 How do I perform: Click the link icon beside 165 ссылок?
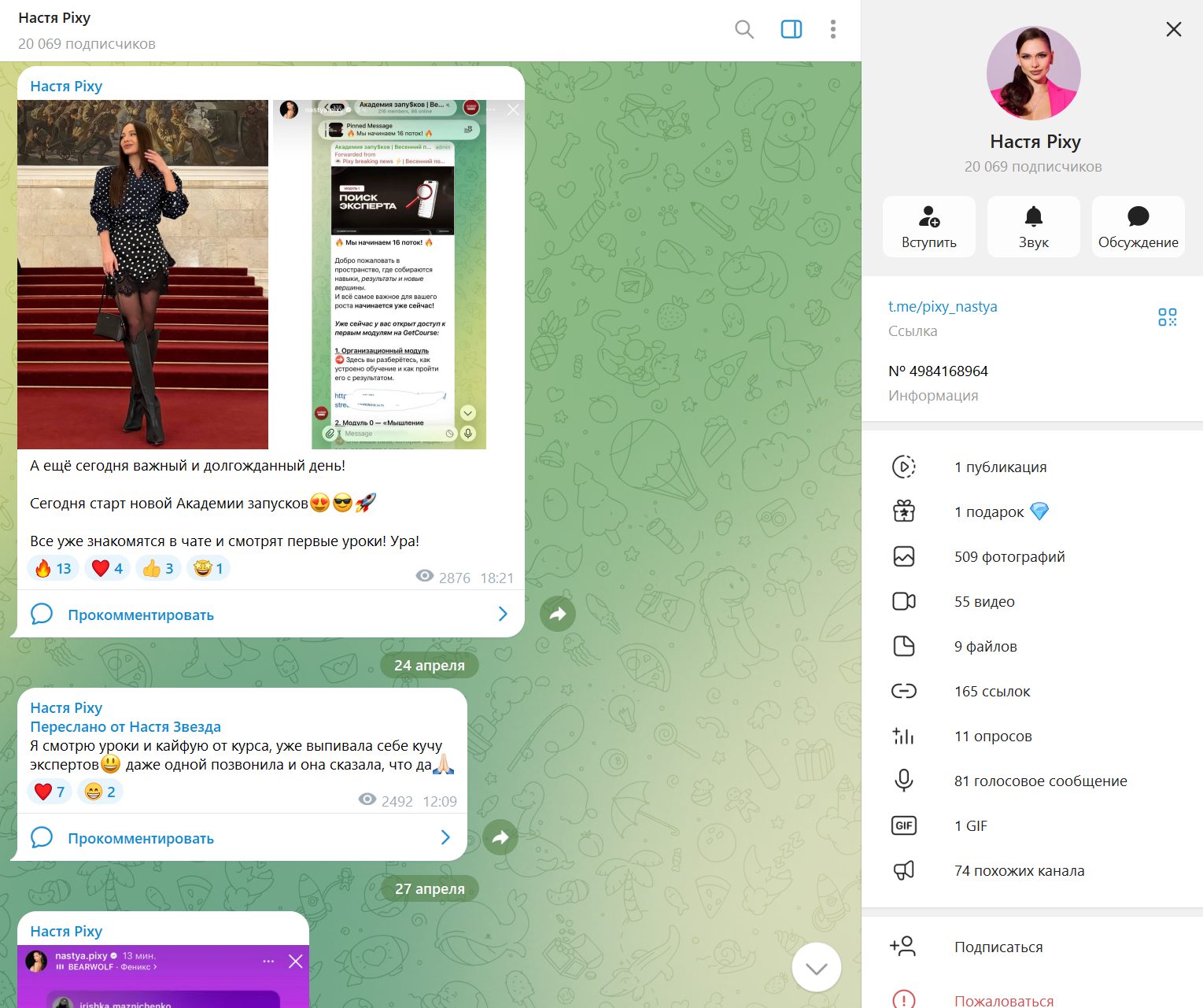coord(903,691)
